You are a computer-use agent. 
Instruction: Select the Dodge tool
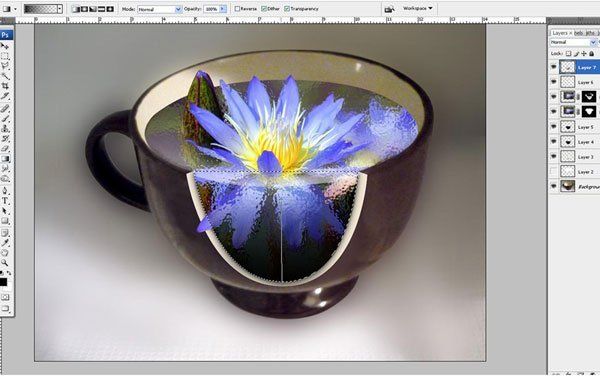click(x=5, y=178)
